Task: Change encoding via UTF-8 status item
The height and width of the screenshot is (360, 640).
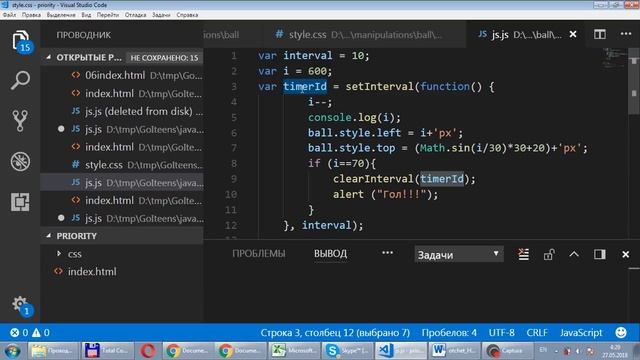Action: [502, 333]
